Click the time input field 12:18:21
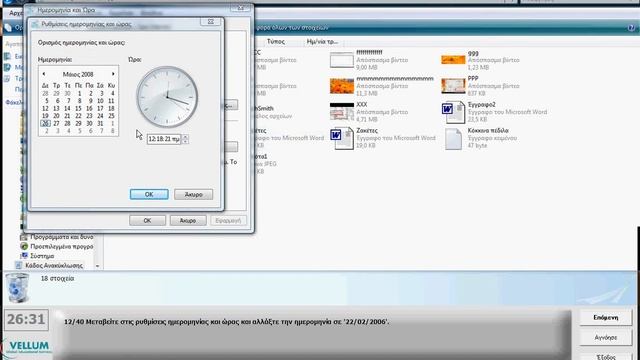The height and width of the screenshot is (360, 640). coord(164,139)
